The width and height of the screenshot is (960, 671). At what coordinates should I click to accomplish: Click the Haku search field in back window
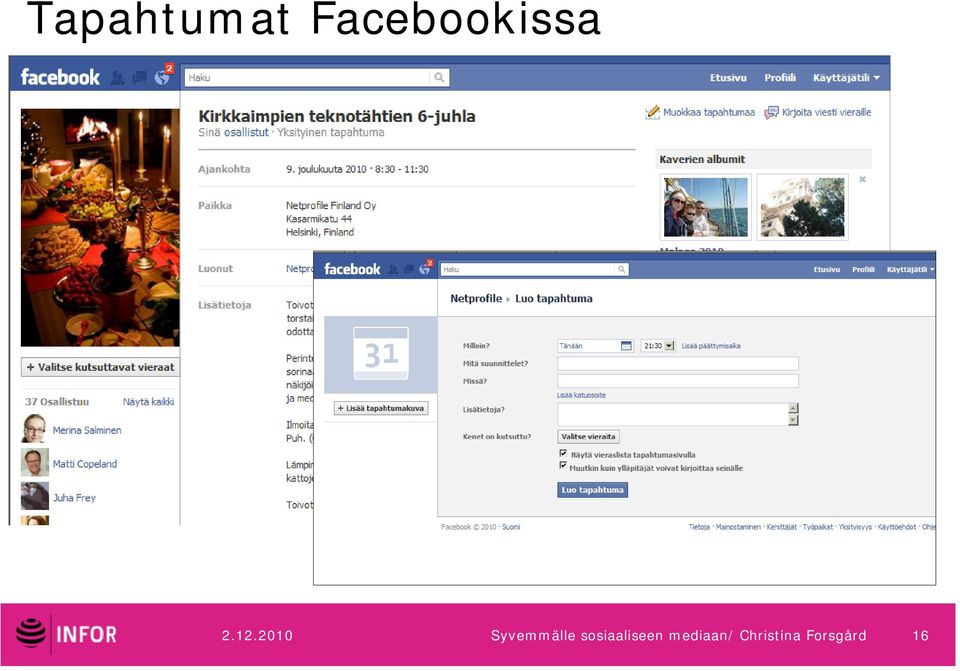pos(307,77)
